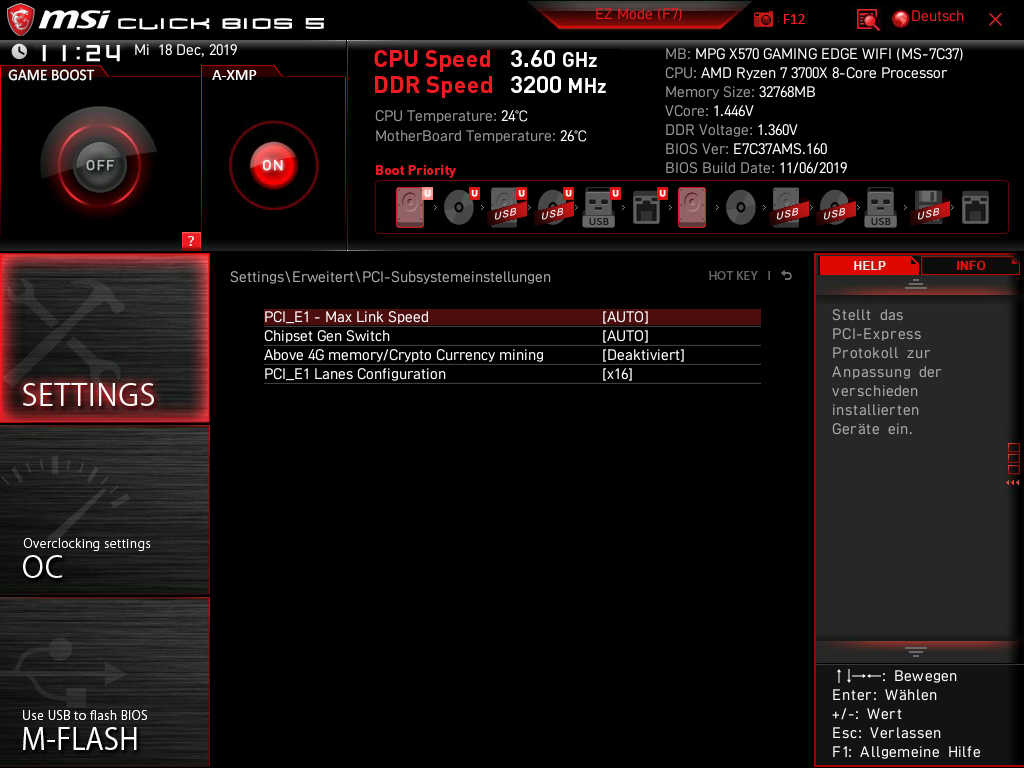1024x768 pixels.
Task: Click the DDR Voltage 1.360V reading
Action: pos(731,130)
